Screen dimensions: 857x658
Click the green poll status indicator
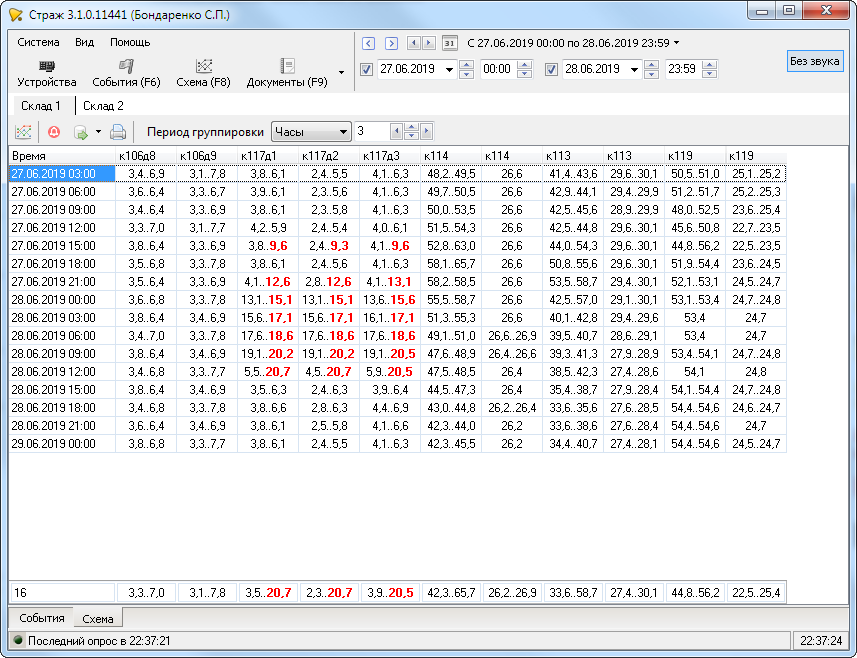point(18,640)
